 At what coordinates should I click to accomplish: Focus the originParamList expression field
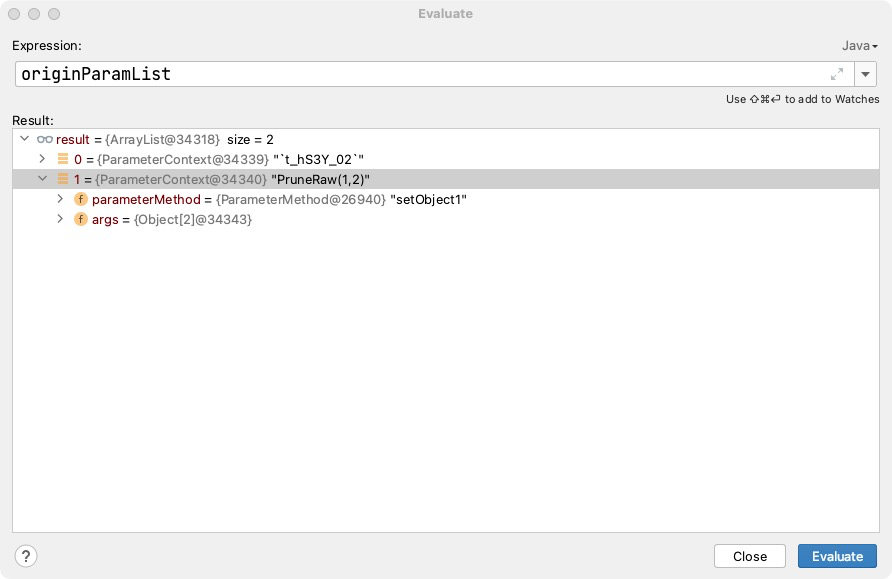(420, 74)
